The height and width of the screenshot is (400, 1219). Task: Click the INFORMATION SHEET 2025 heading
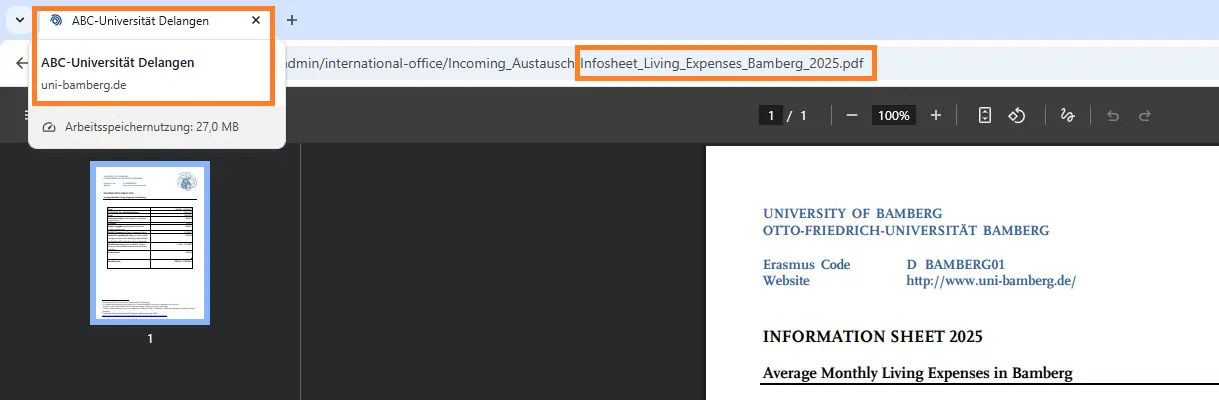(x=873, y=336)
